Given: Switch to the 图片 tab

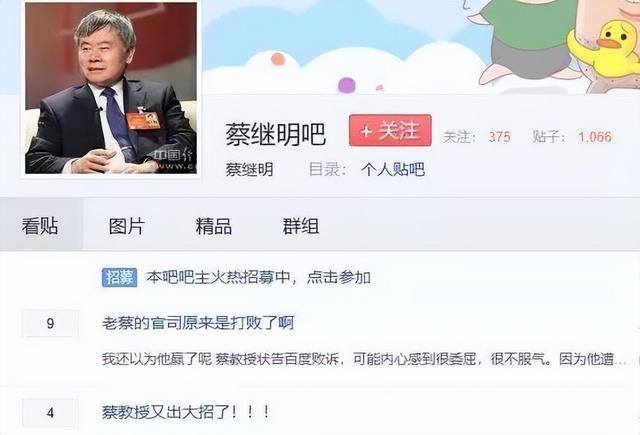Looking at the screenshot, I should point(127,226).
